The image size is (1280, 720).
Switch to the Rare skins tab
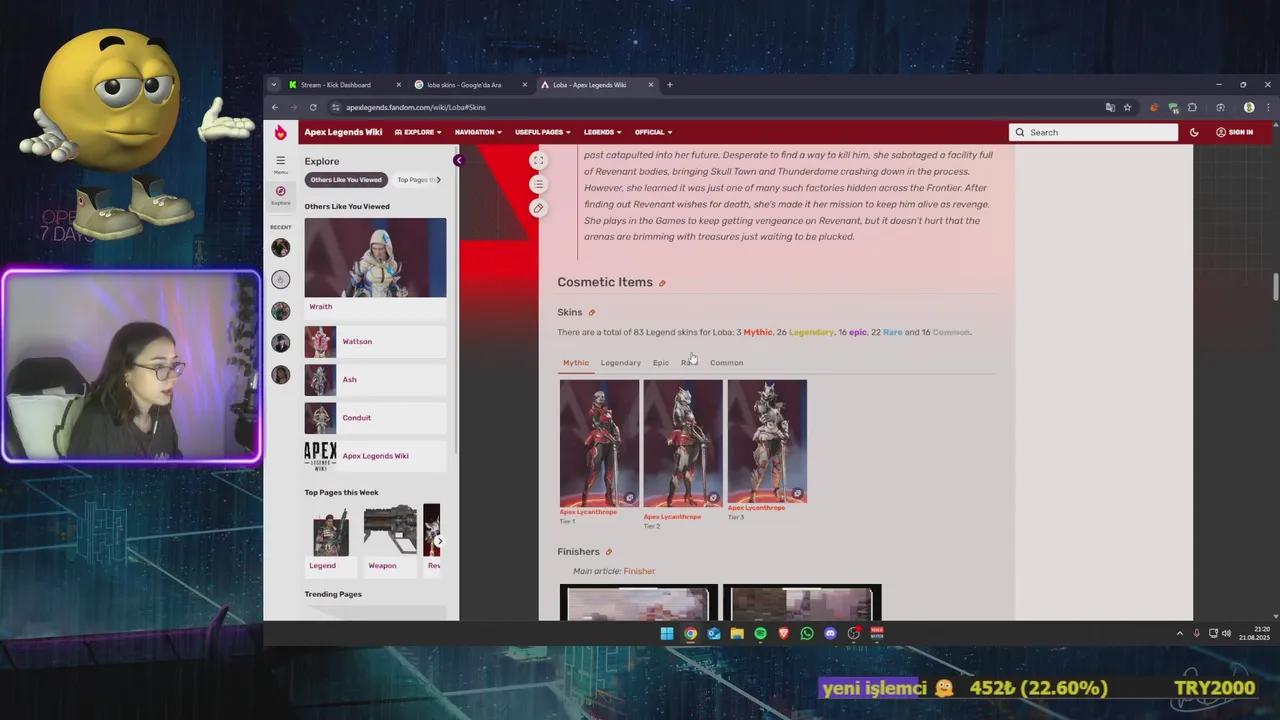689,363
